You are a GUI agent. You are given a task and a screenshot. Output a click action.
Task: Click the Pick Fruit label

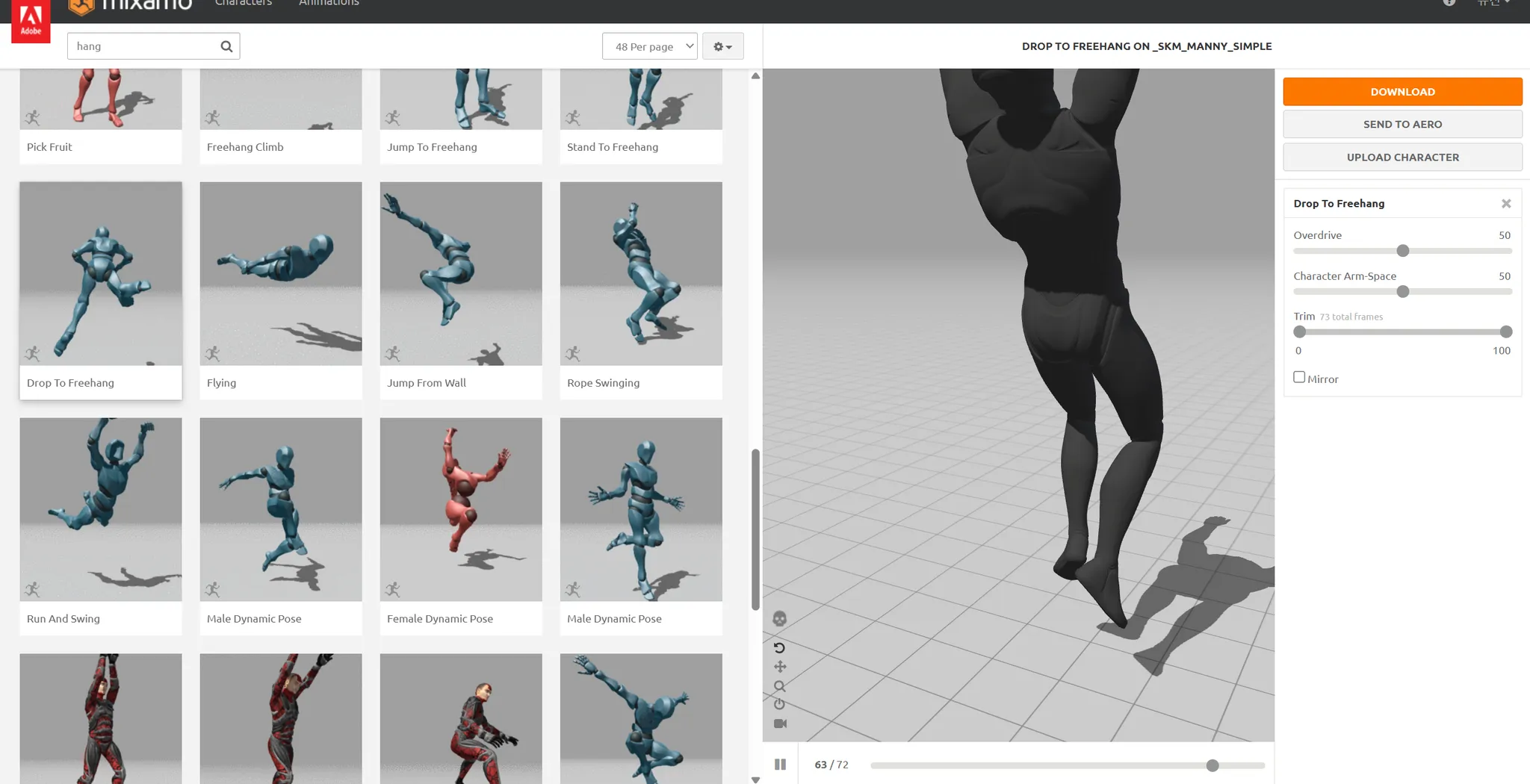tap(49, 147)
